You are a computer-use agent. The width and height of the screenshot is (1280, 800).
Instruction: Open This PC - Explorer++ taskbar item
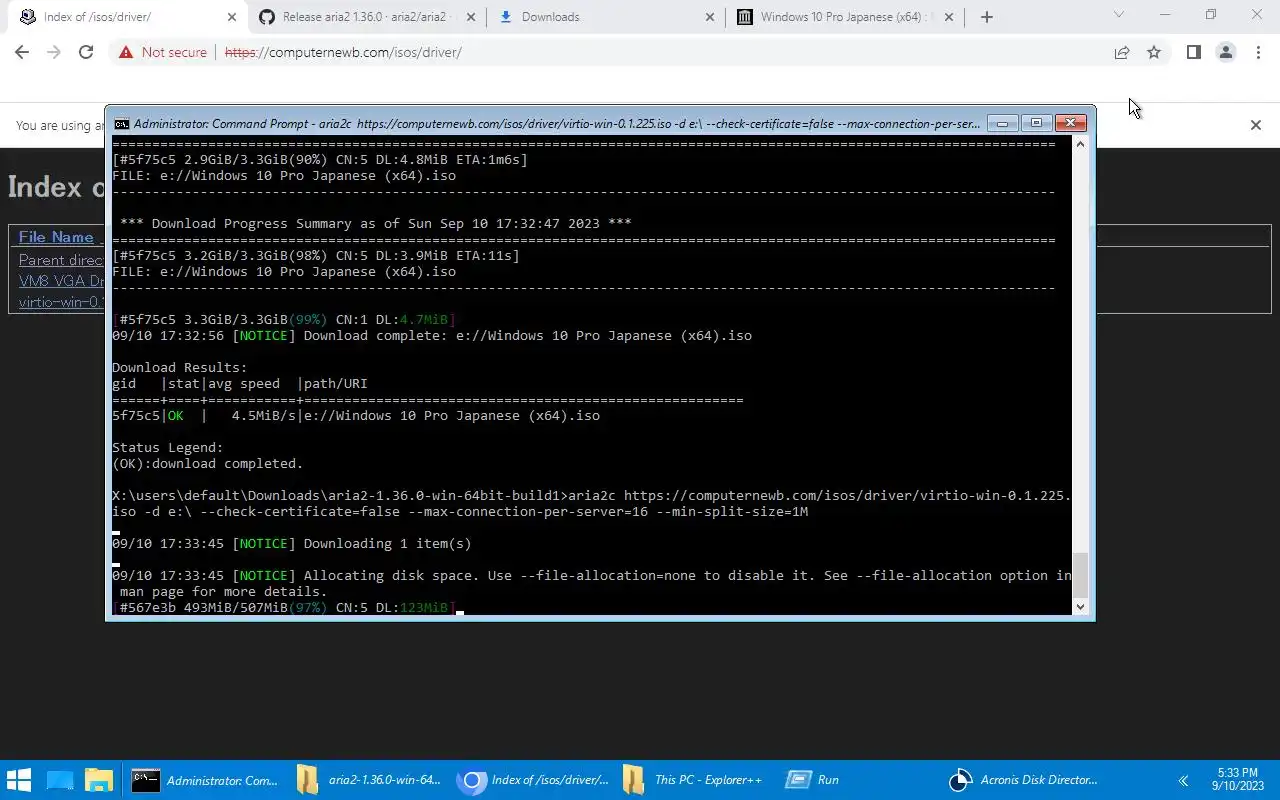click(x=694, y=780)
